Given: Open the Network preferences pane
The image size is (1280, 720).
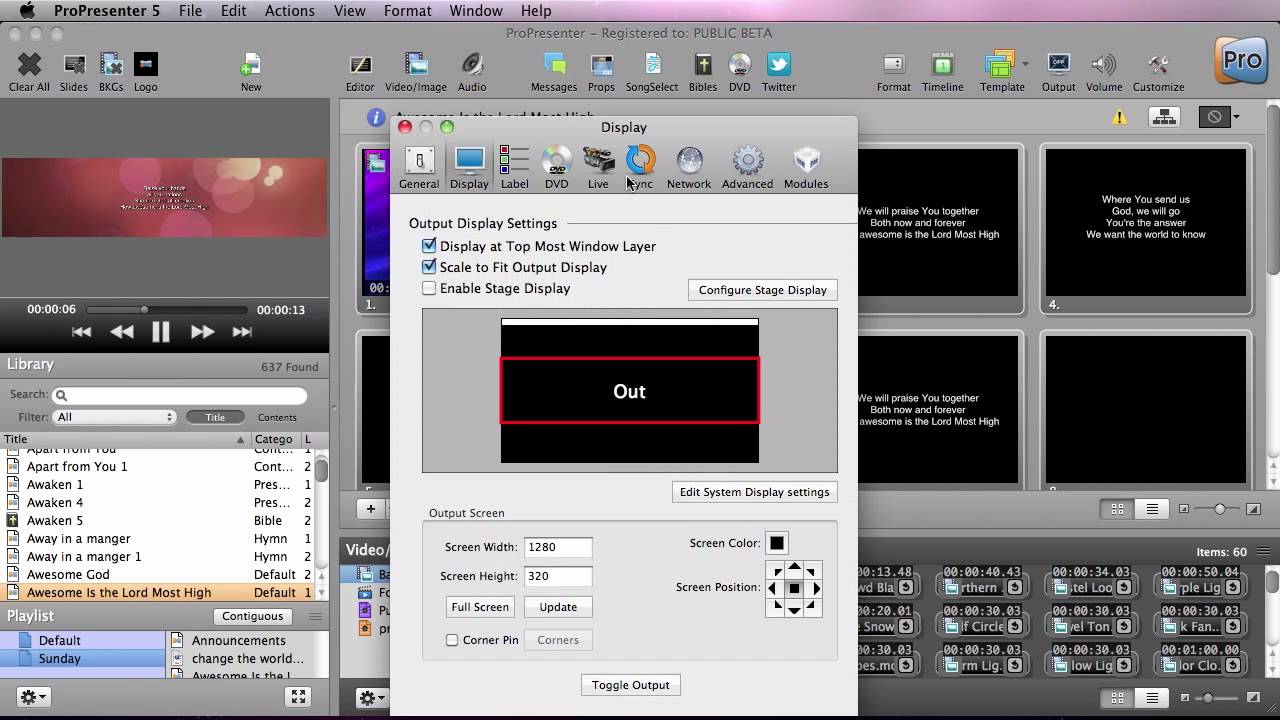Looking at the screenshot, I should tap(689, 167).
